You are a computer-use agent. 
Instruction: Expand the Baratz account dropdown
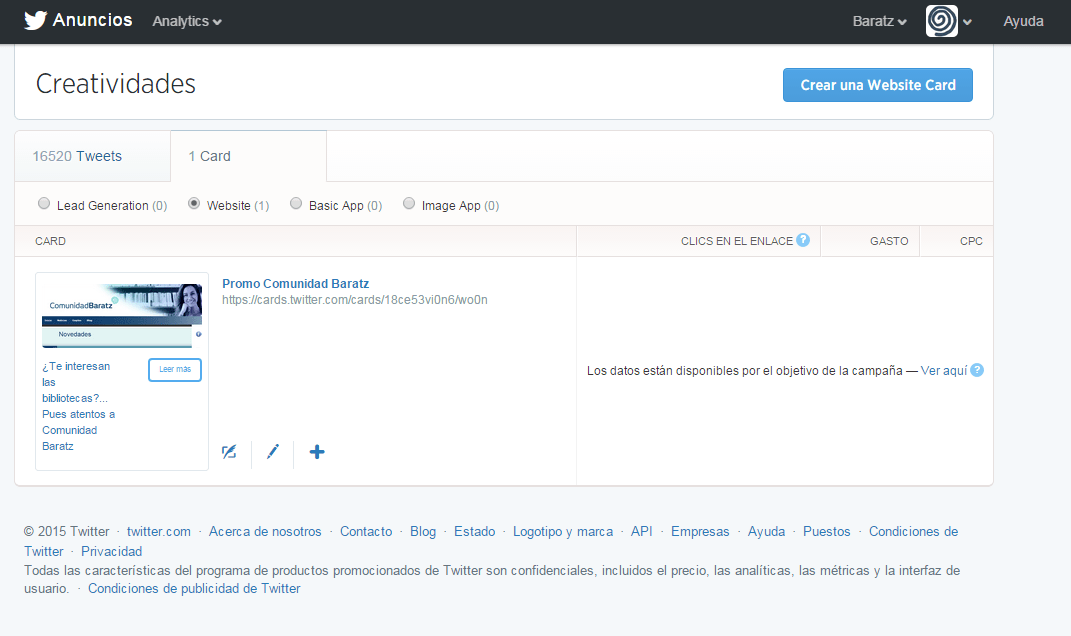(879, 21)
